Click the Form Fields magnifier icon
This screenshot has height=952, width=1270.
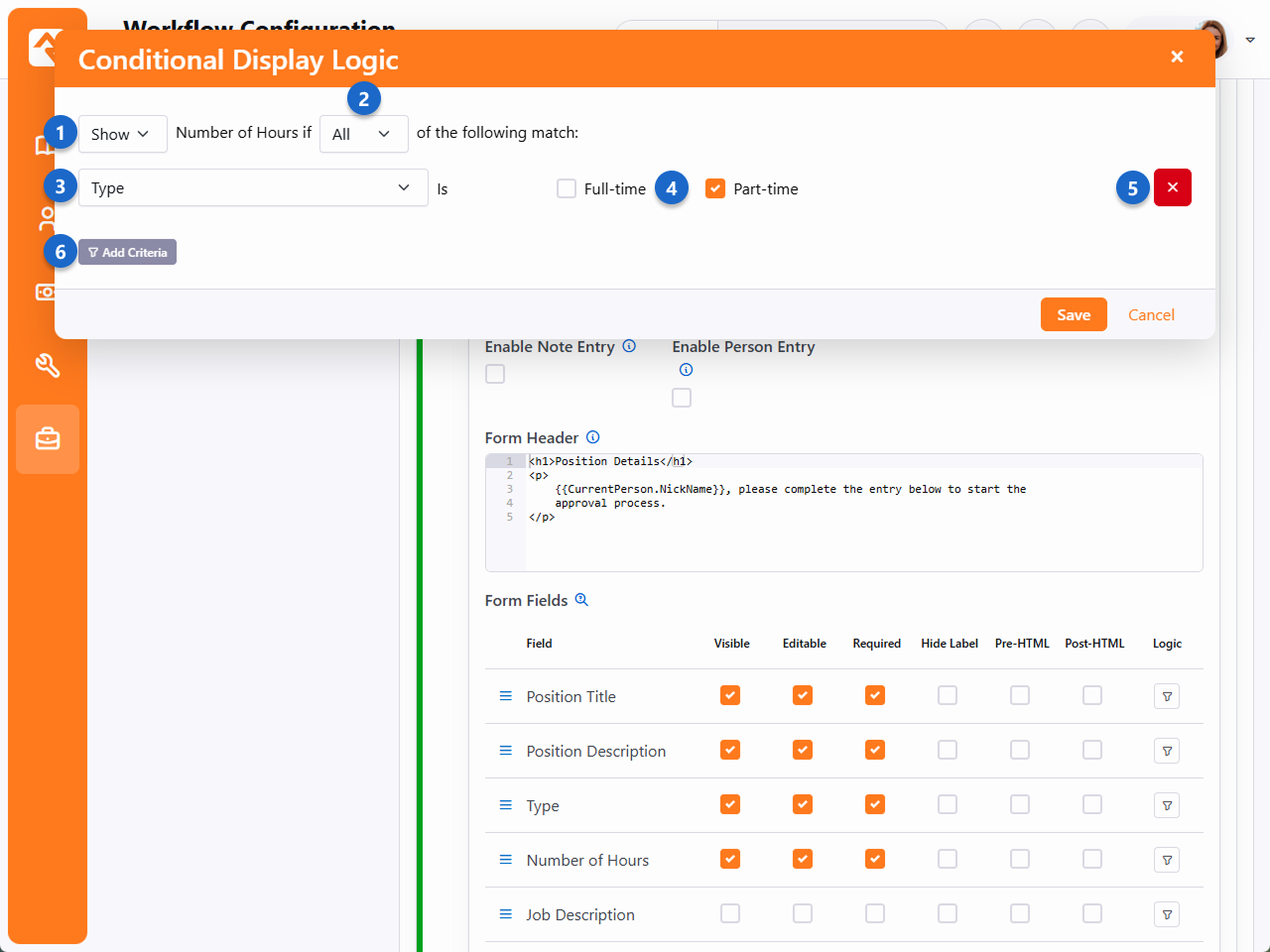pos(582,600)
